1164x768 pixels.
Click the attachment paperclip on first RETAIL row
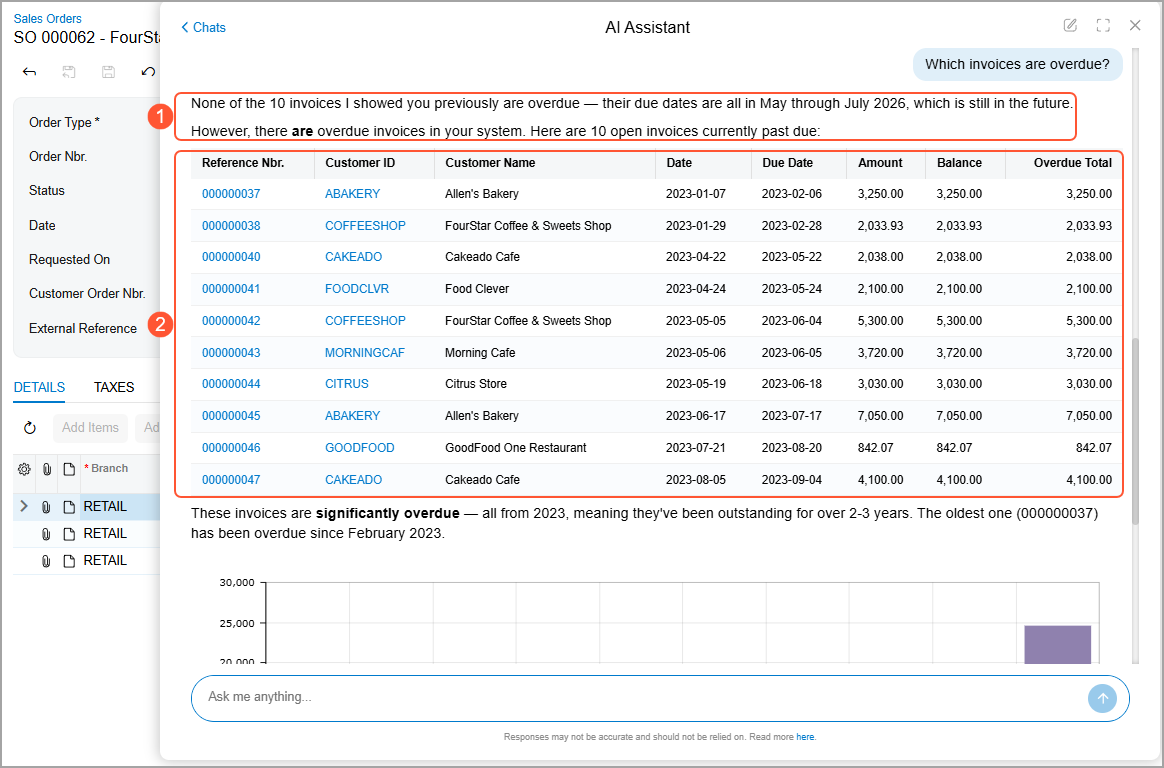click(46, 507)
